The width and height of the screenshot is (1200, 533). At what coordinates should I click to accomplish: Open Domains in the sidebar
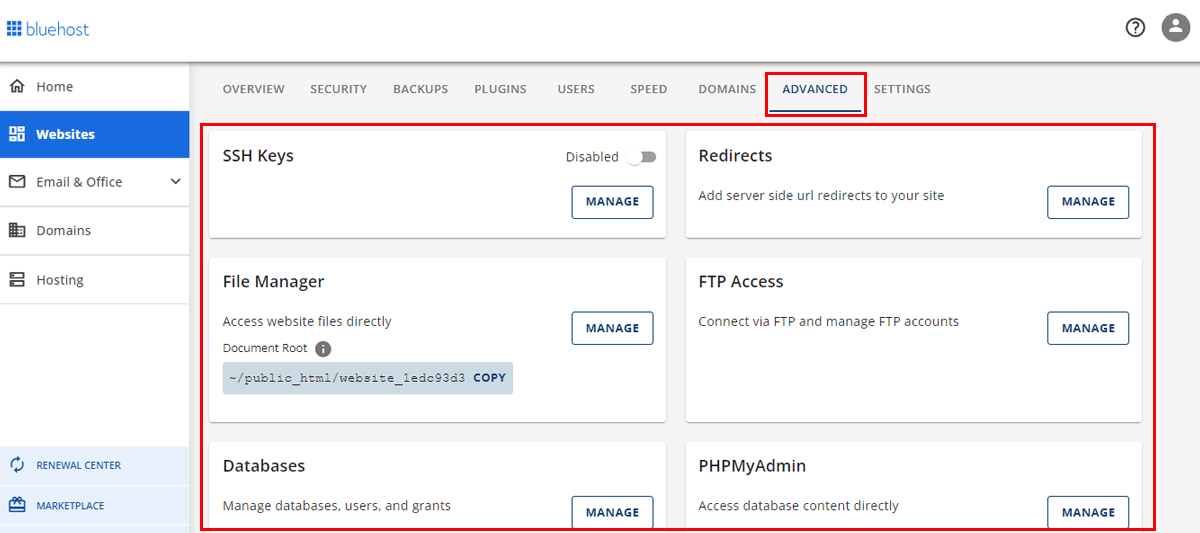pyautogui.click(x=94, y=230)
